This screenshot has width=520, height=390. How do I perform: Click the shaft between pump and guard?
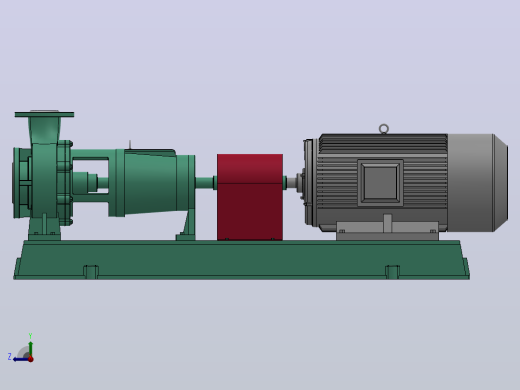pyautogui.click(x=205, y=183)
